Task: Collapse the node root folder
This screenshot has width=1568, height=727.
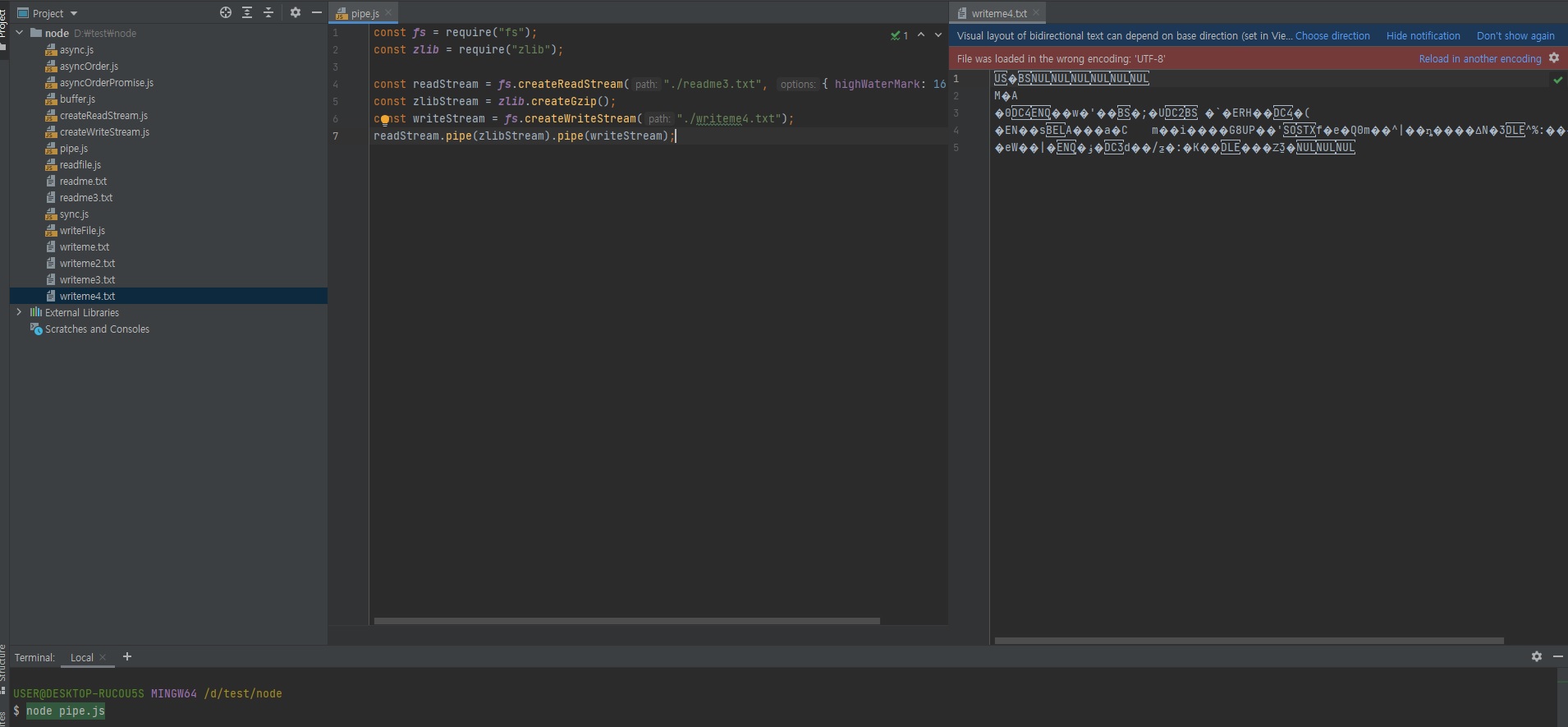Action: pyautogui.click(x=19, y=33)
